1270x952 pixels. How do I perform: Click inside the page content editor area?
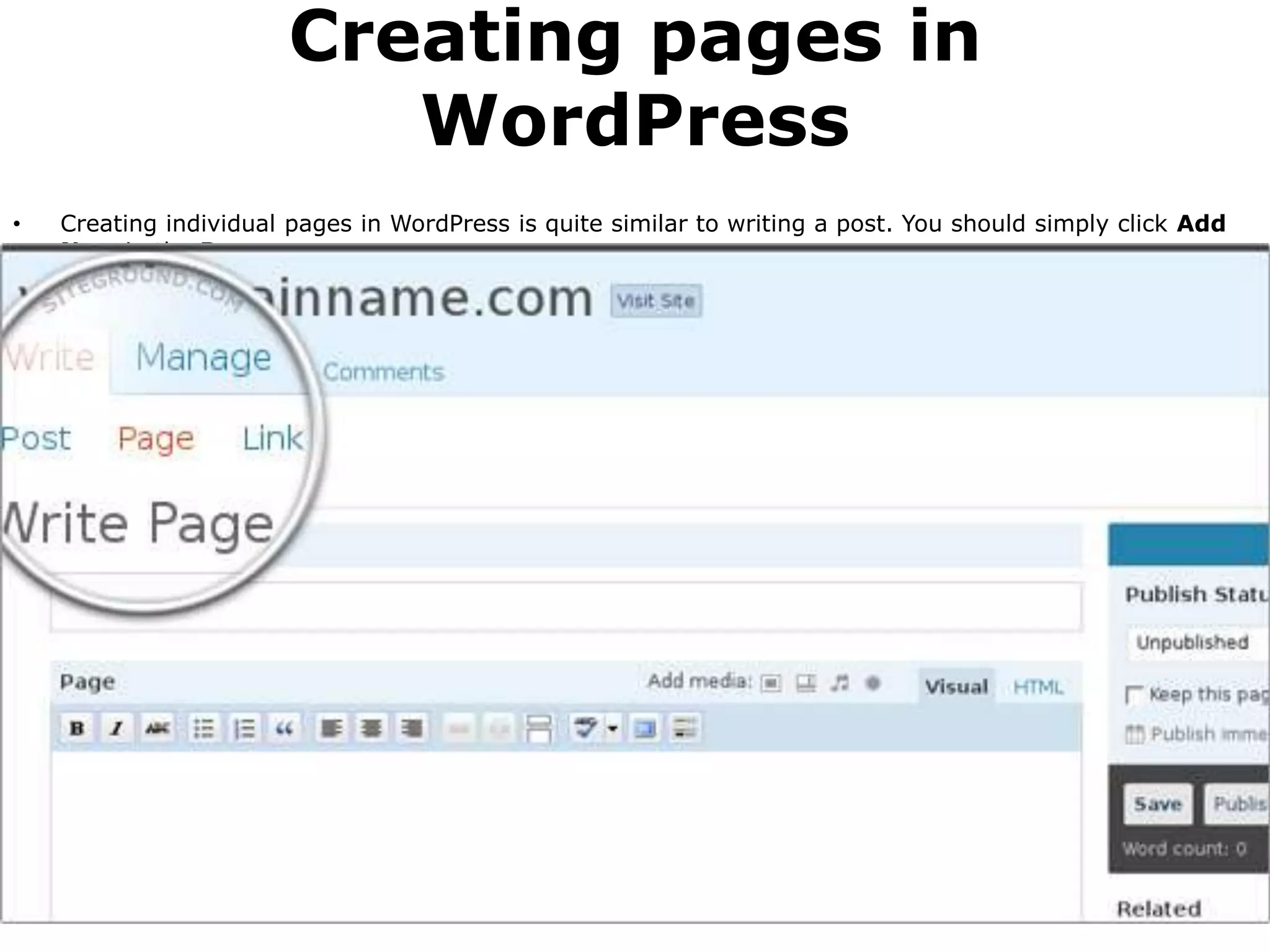(x=567, y=835)
